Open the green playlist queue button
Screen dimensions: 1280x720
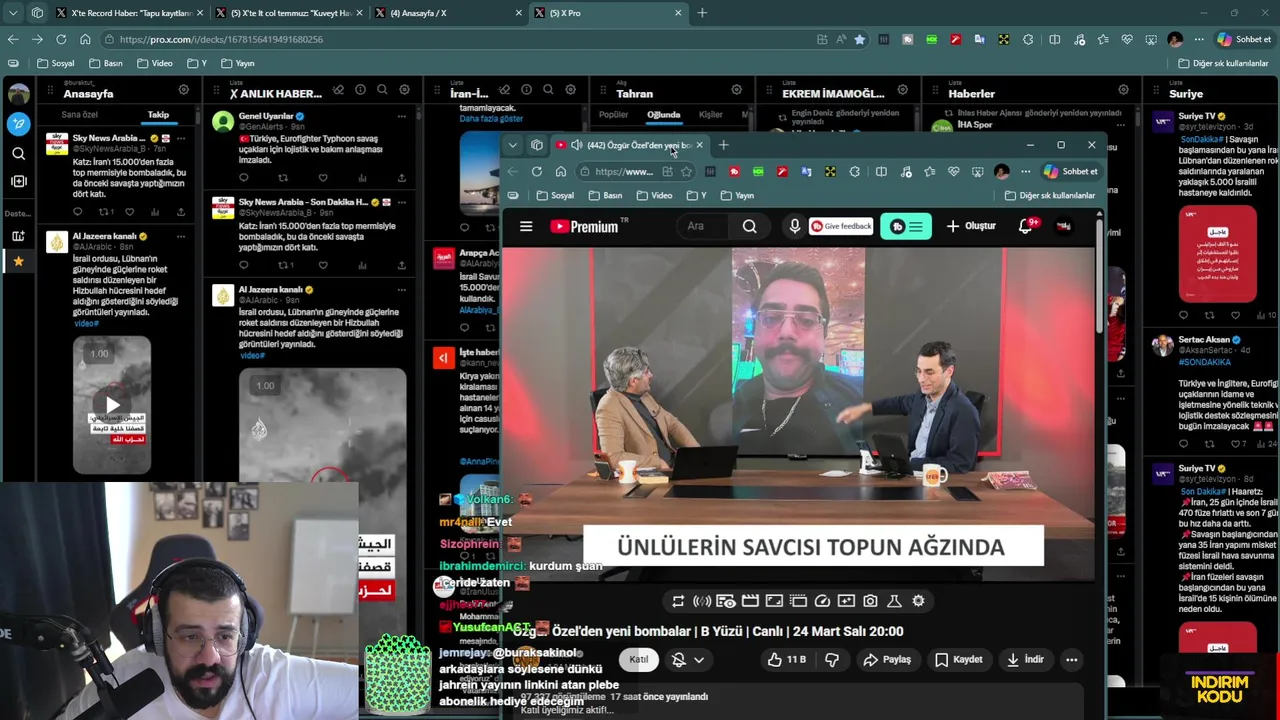pos(905,227)
